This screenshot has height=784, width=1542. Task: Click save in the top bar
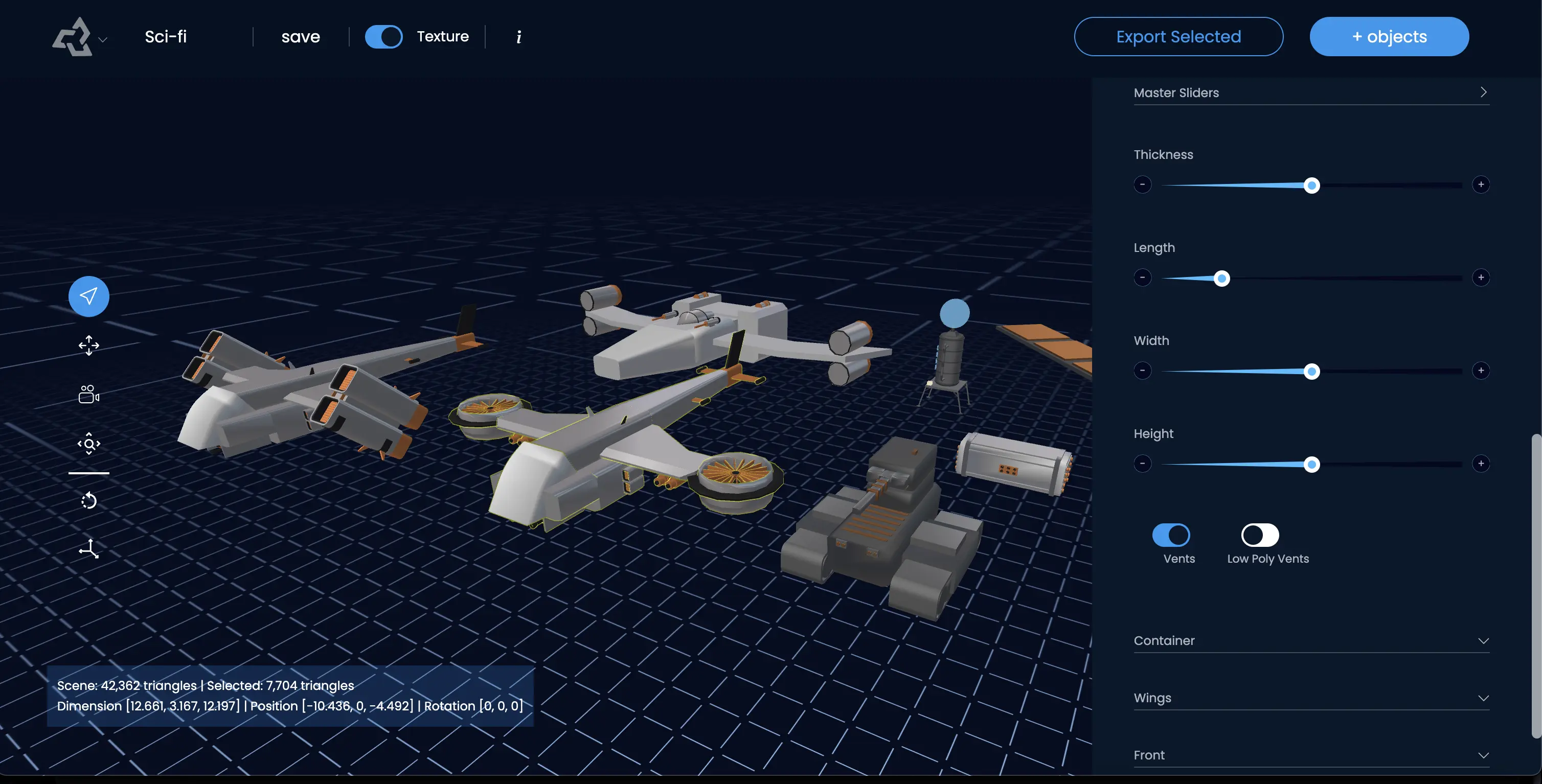click(x=301, y=36)
